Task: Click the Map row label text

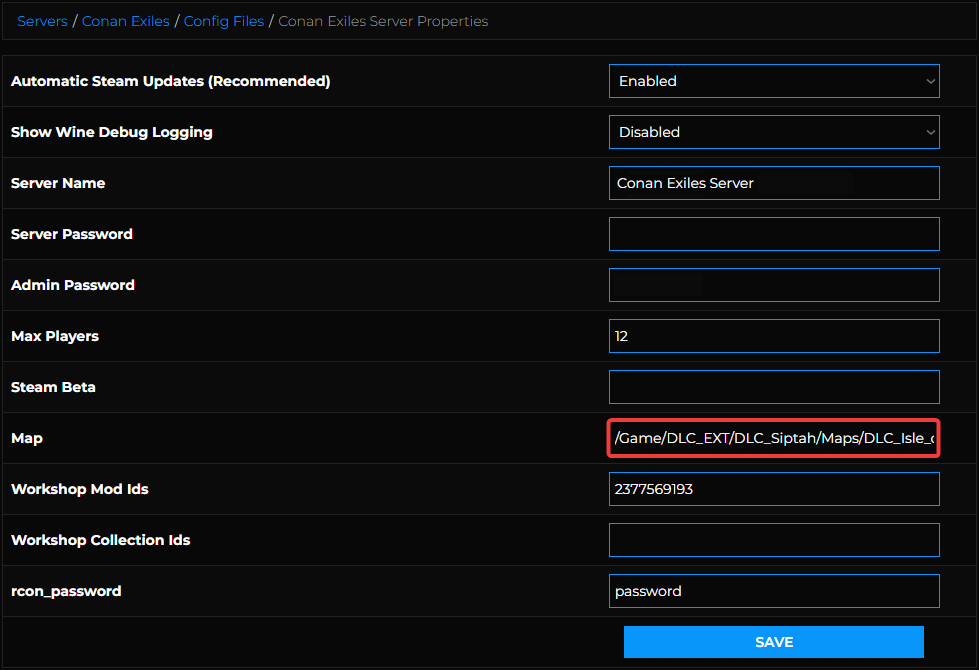Action: (26, 438)
